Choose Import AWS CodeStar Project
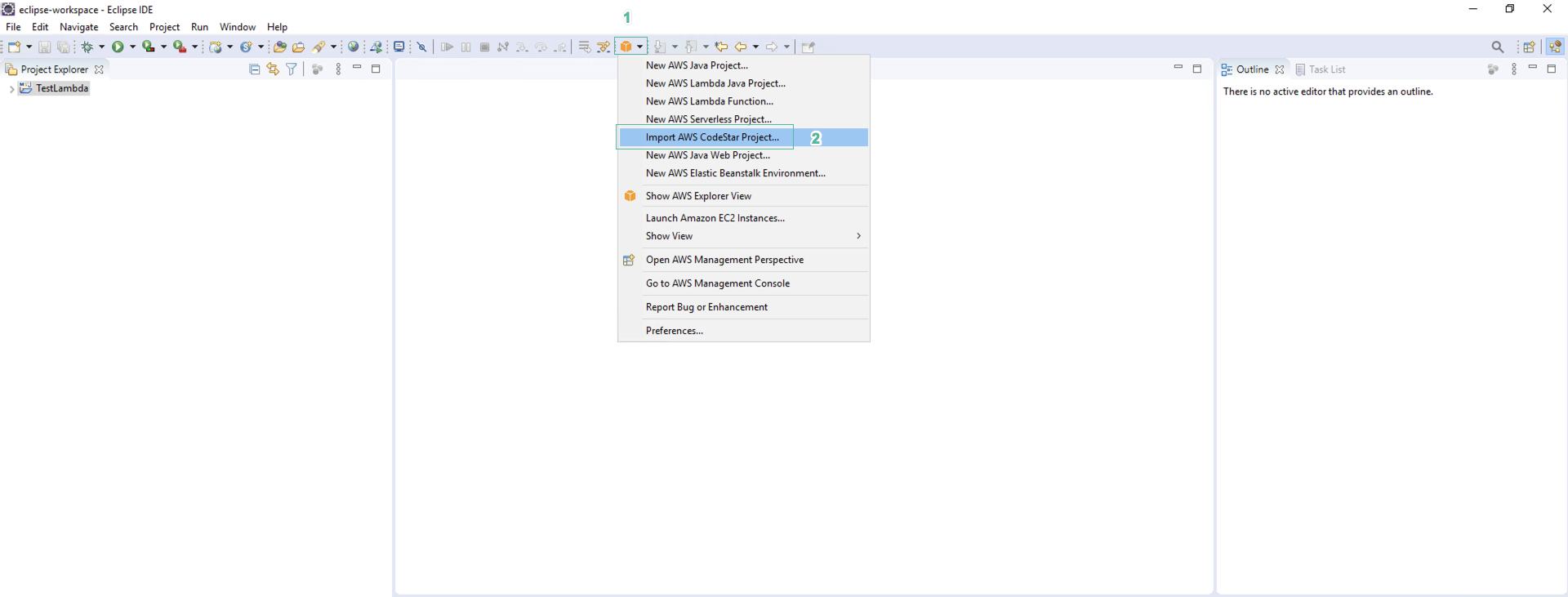The image size is (1568, 597). 743,137
